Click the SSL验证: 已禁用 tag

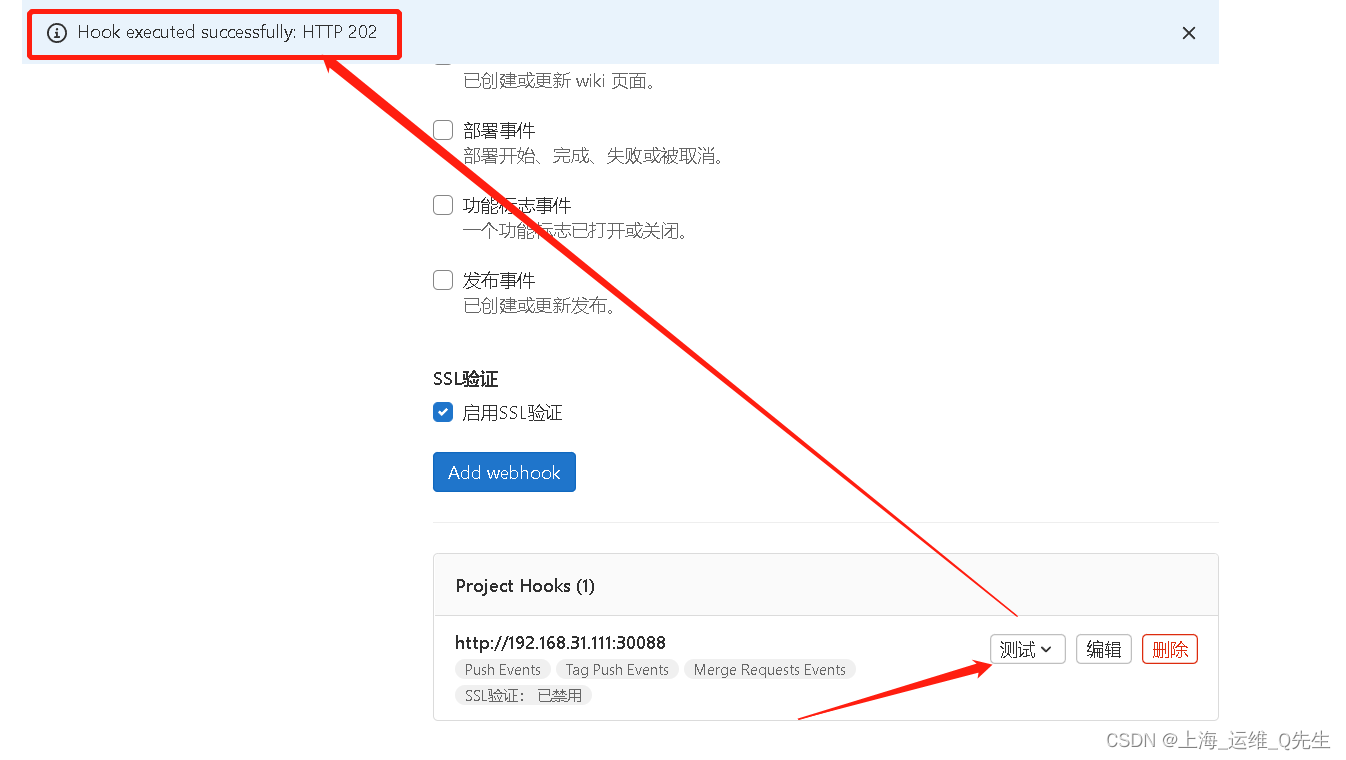pyautogui.click(x=524, y=695)
